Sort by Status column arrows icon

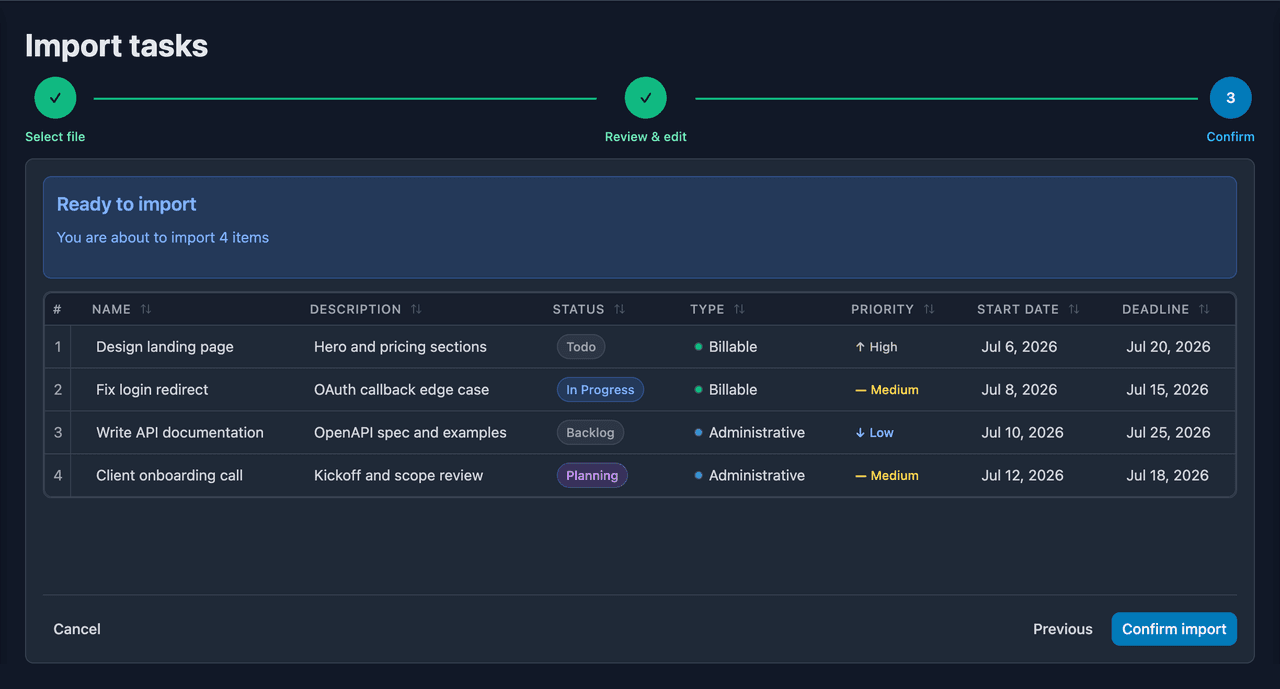point(619,310)
